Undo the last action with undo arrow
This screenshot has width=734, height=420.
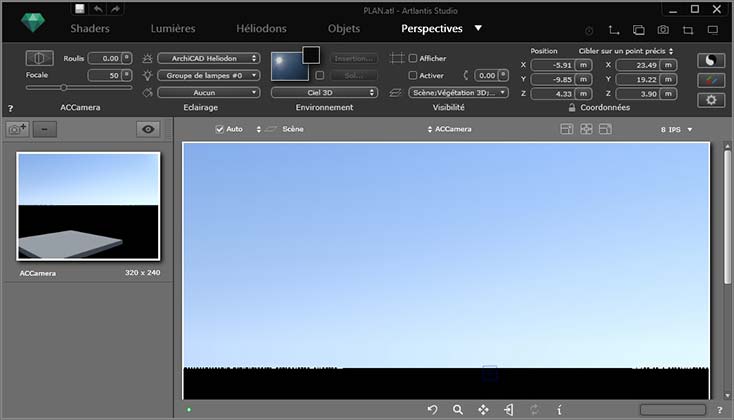click(x=98, y=9)
